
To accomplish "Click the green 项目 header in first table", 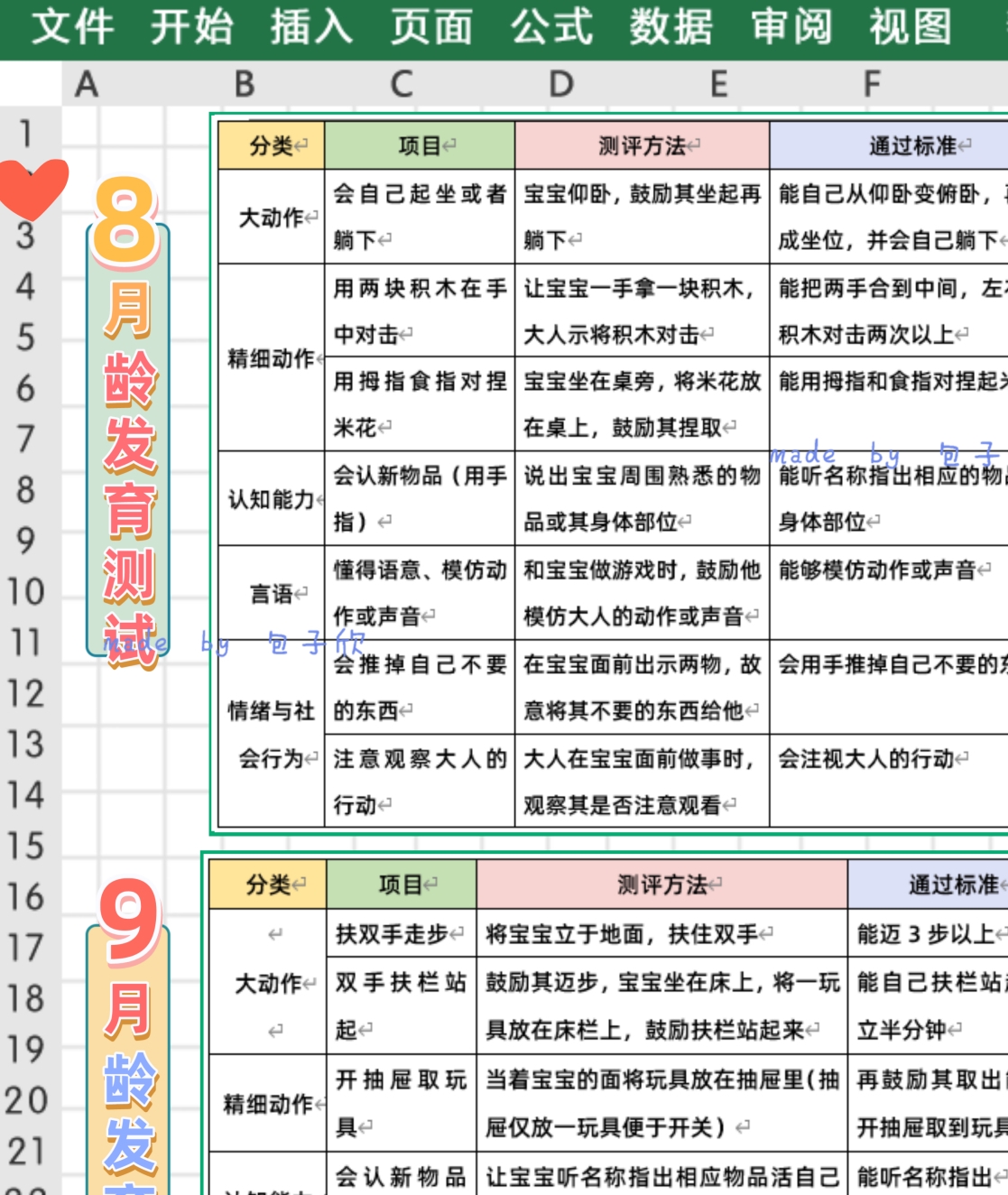I will [420, 145].
